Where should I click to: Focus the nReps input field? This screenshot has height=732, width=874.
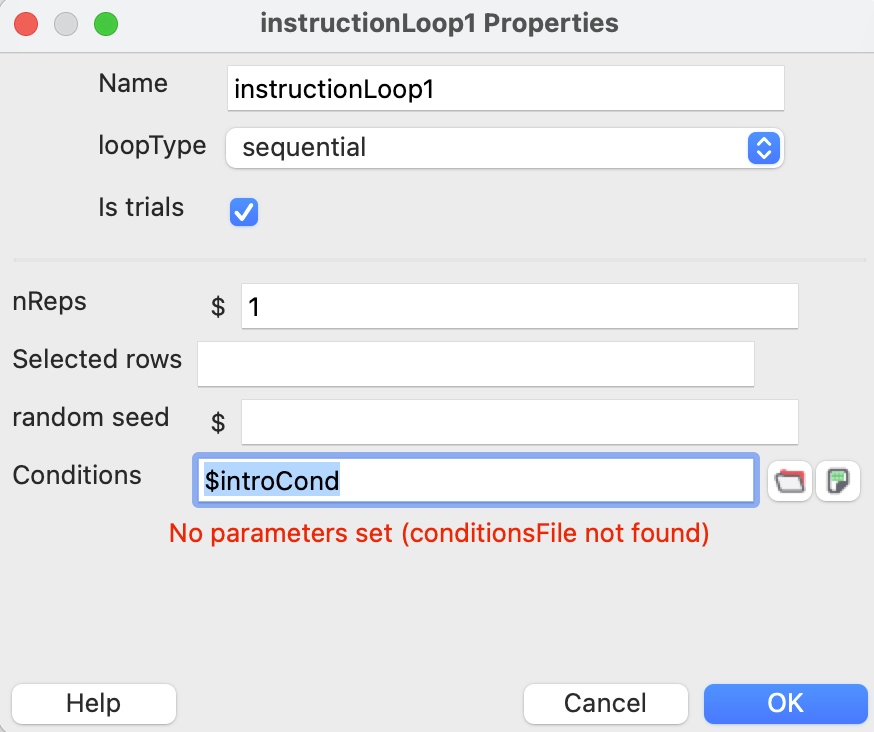(x=519, y=306)
